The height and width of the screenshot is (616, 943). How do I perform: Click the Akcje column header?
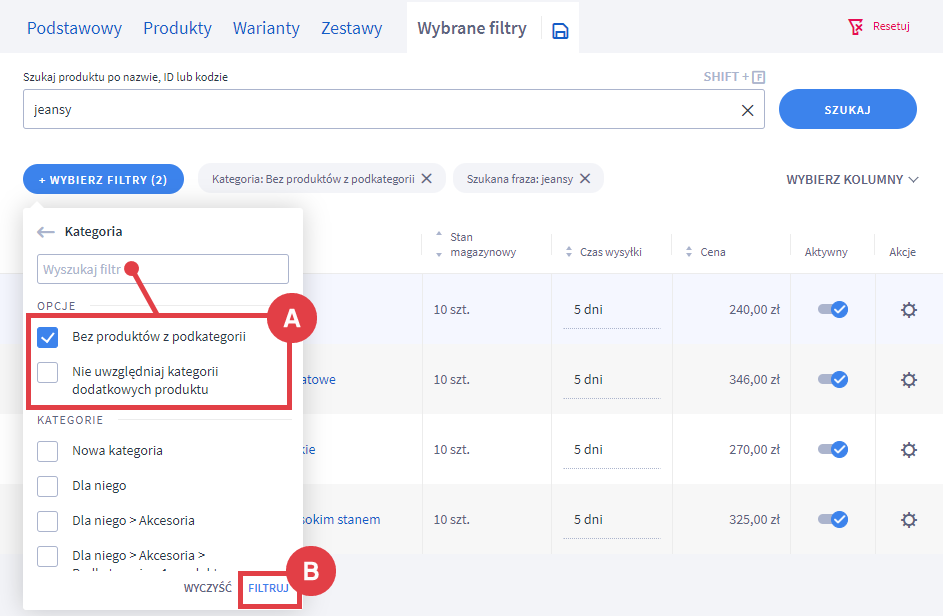click(903, 252)
